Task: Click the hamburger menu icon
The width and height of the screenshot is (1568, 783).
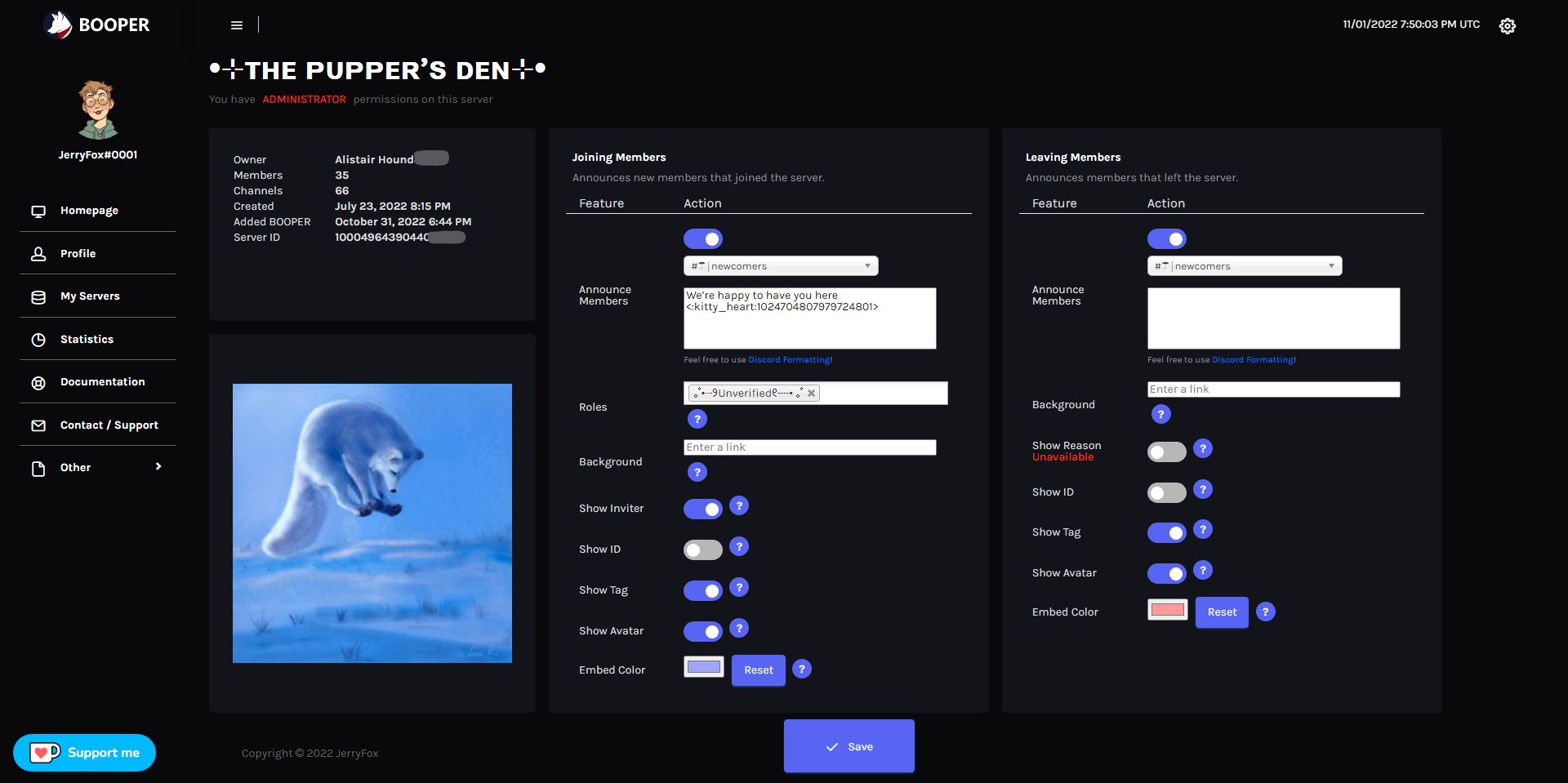Action: pos(237,25)
